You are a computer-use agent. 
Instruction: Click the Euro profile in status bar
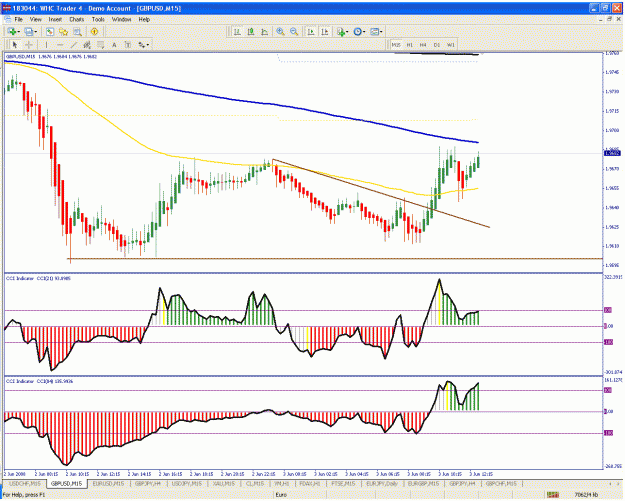point(281,495)
